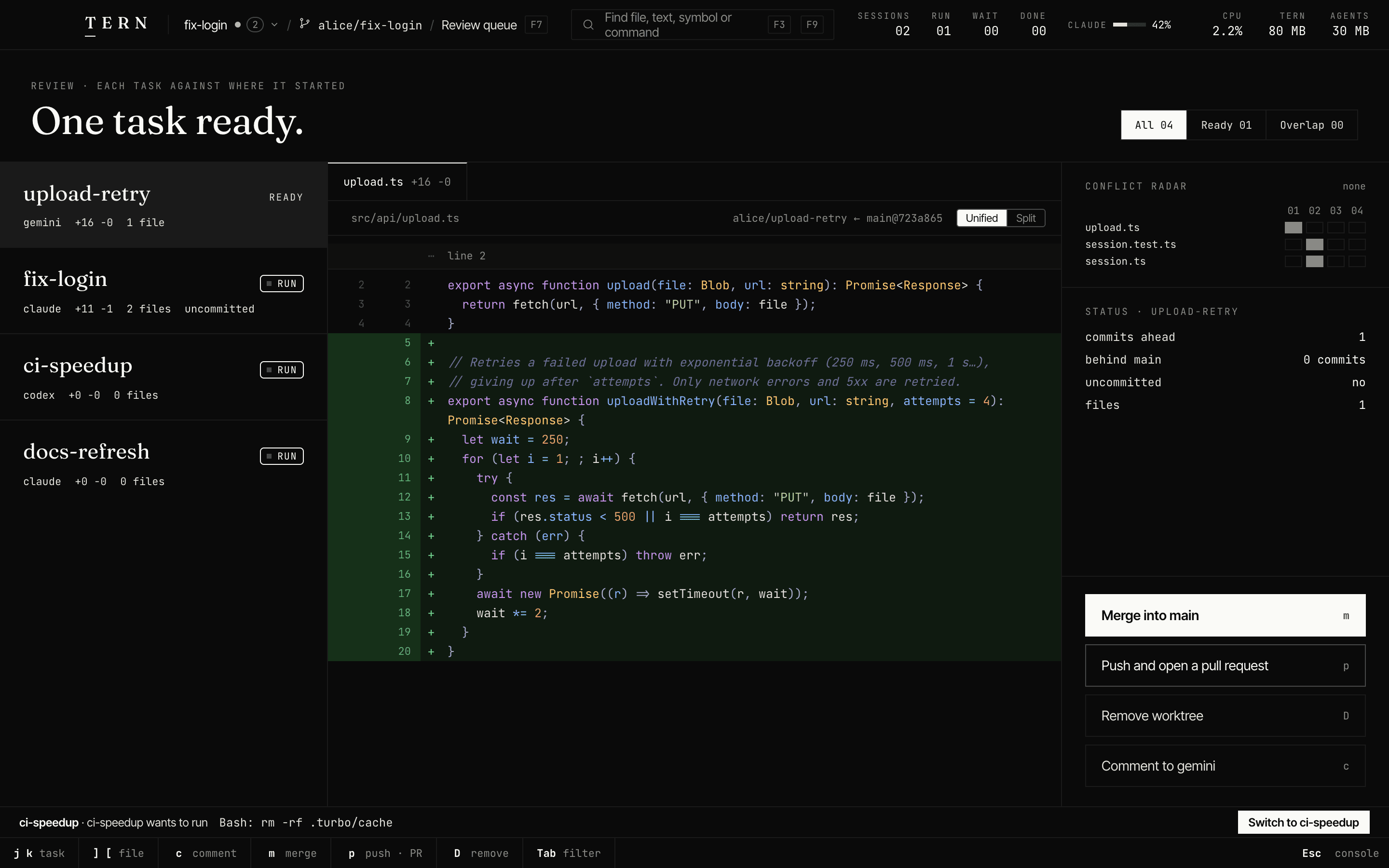Switch diff view to Split
Screen dimensions: 1389x868
[x=1026, y=218]
